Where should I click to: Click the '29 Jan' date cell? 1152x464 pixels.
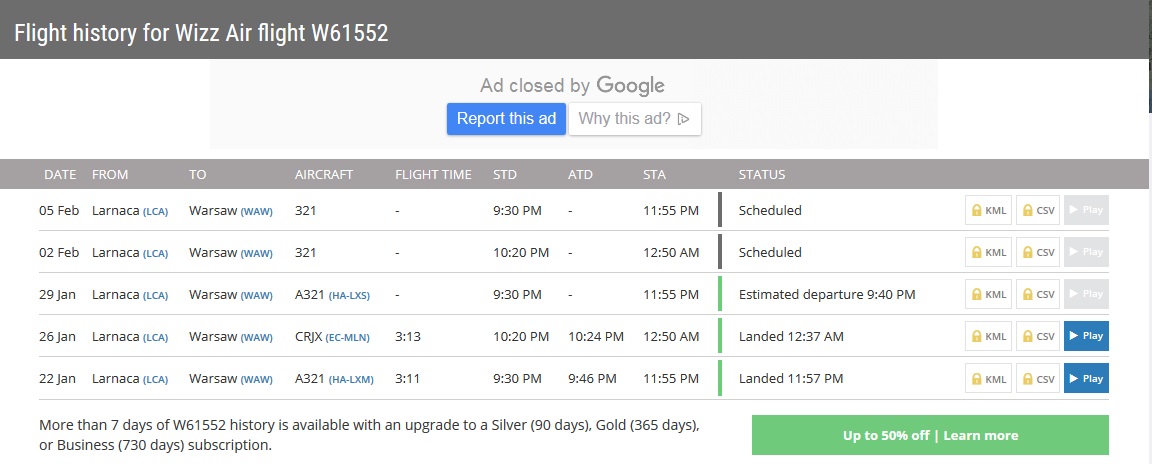click(57, 294)
